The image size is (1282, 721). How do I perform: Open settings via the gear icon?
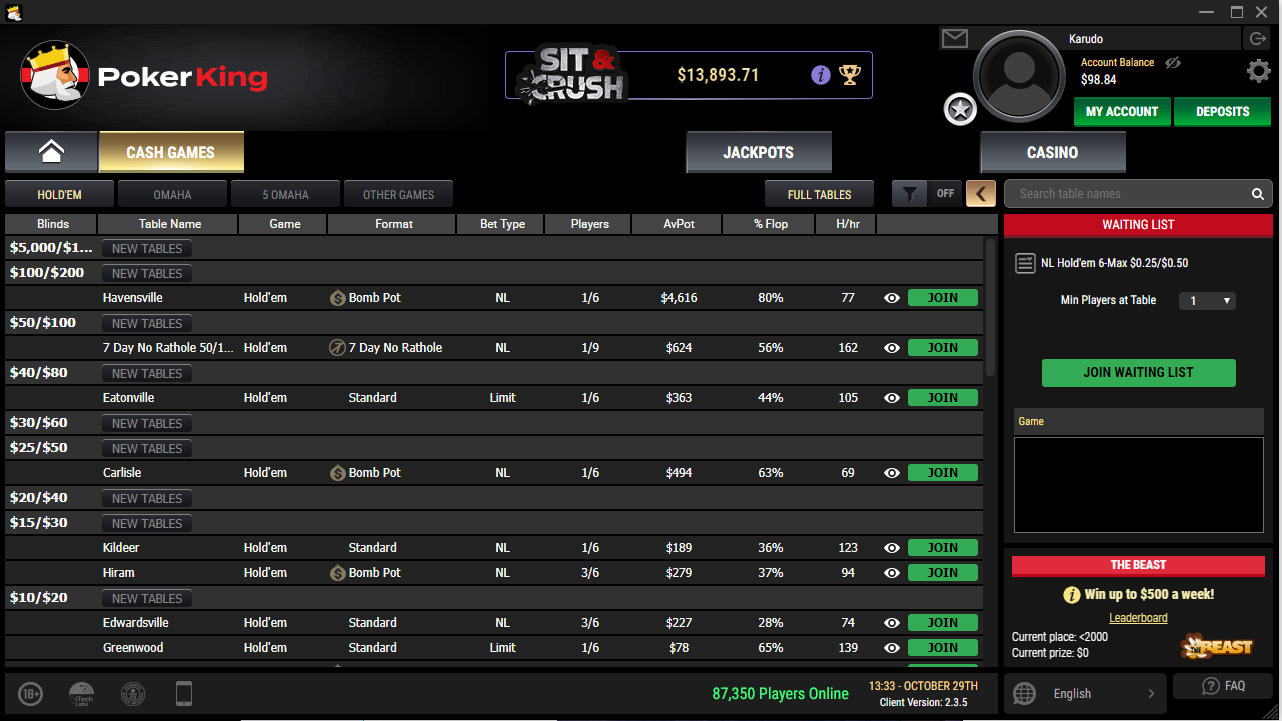[x=1258, y=71]
